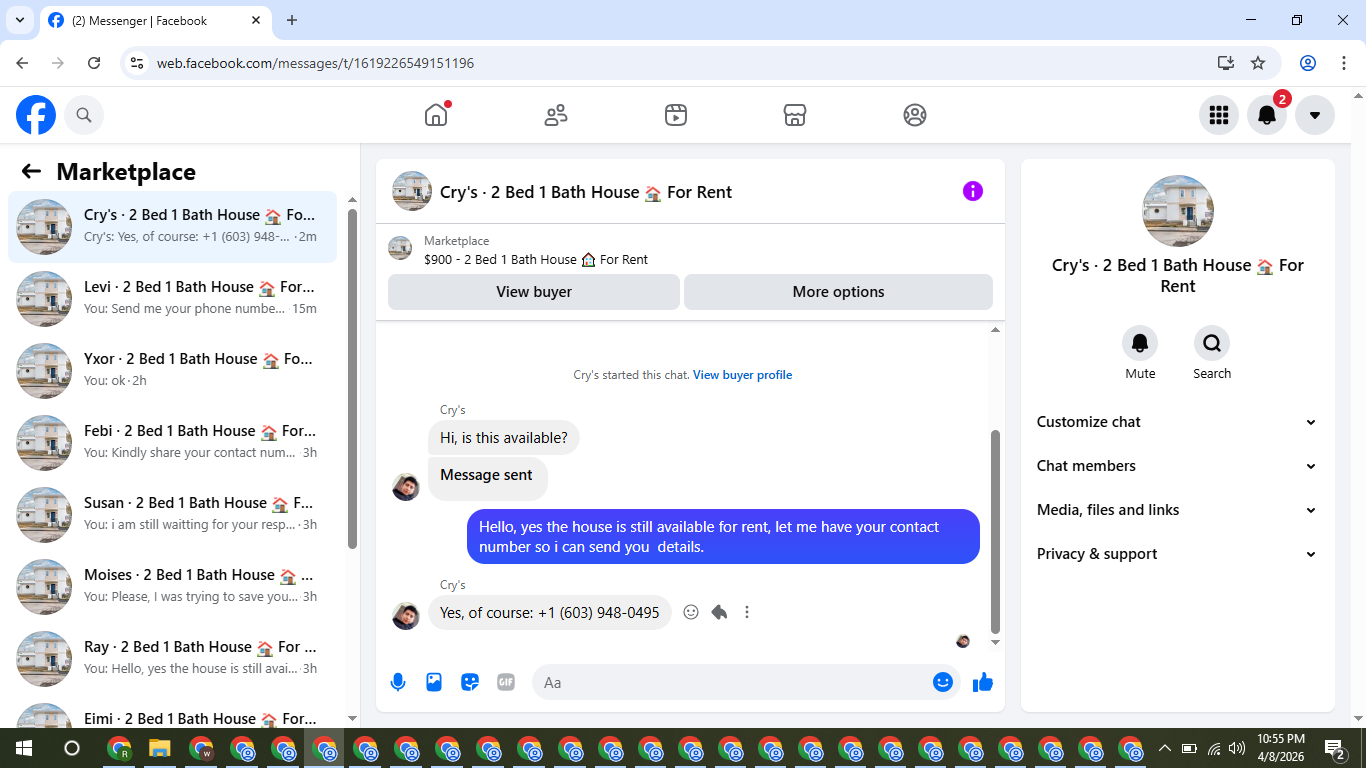Screen dimensions: 1366x768
Task: Open the Susan conversation
Action: pyautogui.click(x=172, y=515)
